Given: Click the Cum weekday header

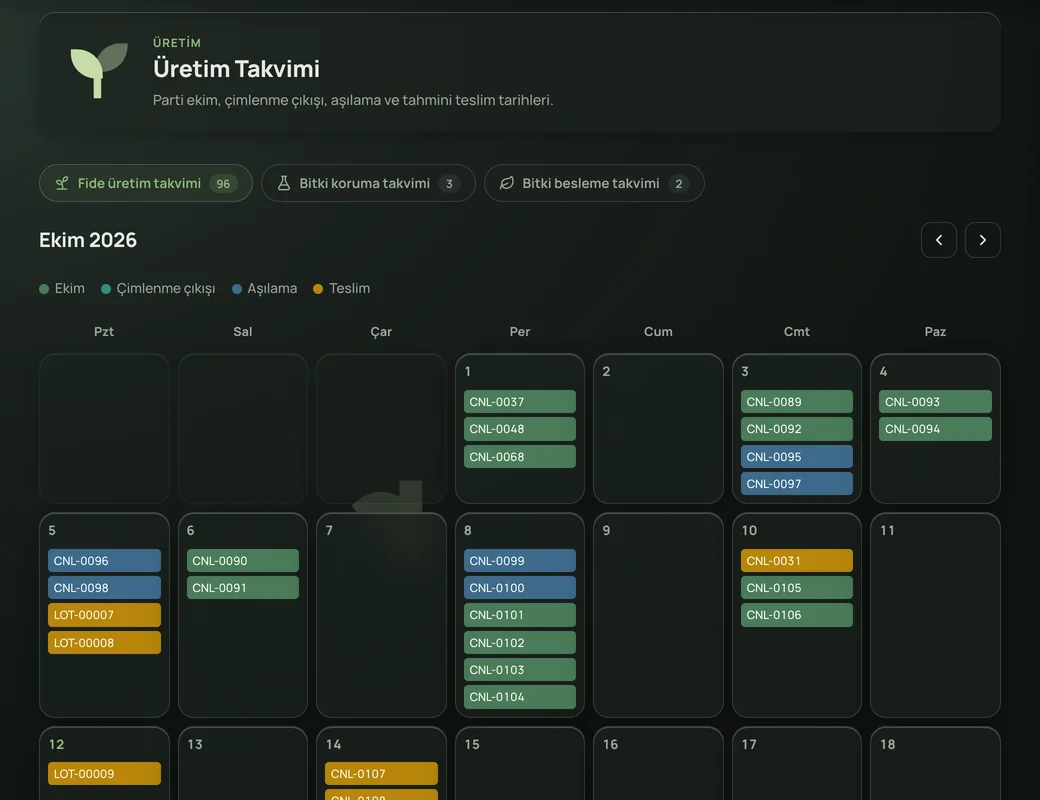Looking at the screenshot, I should point(658,331).
